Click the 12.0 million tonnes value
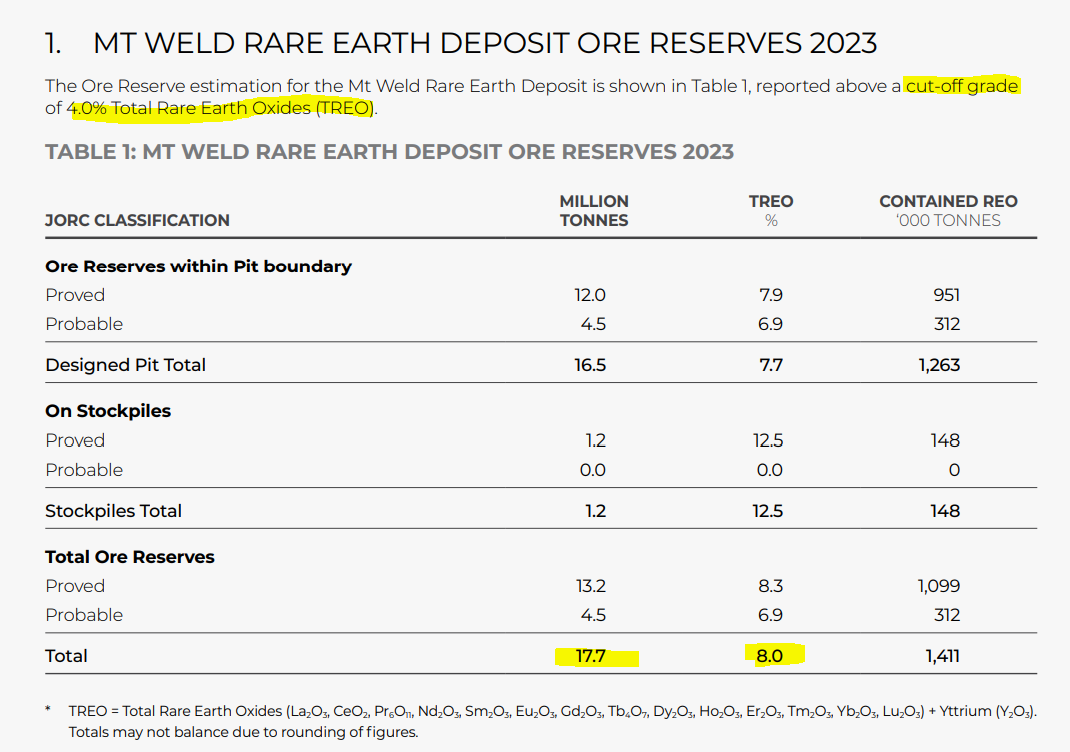The width and height of the screenshot is (1070, 752). (590, 295)
